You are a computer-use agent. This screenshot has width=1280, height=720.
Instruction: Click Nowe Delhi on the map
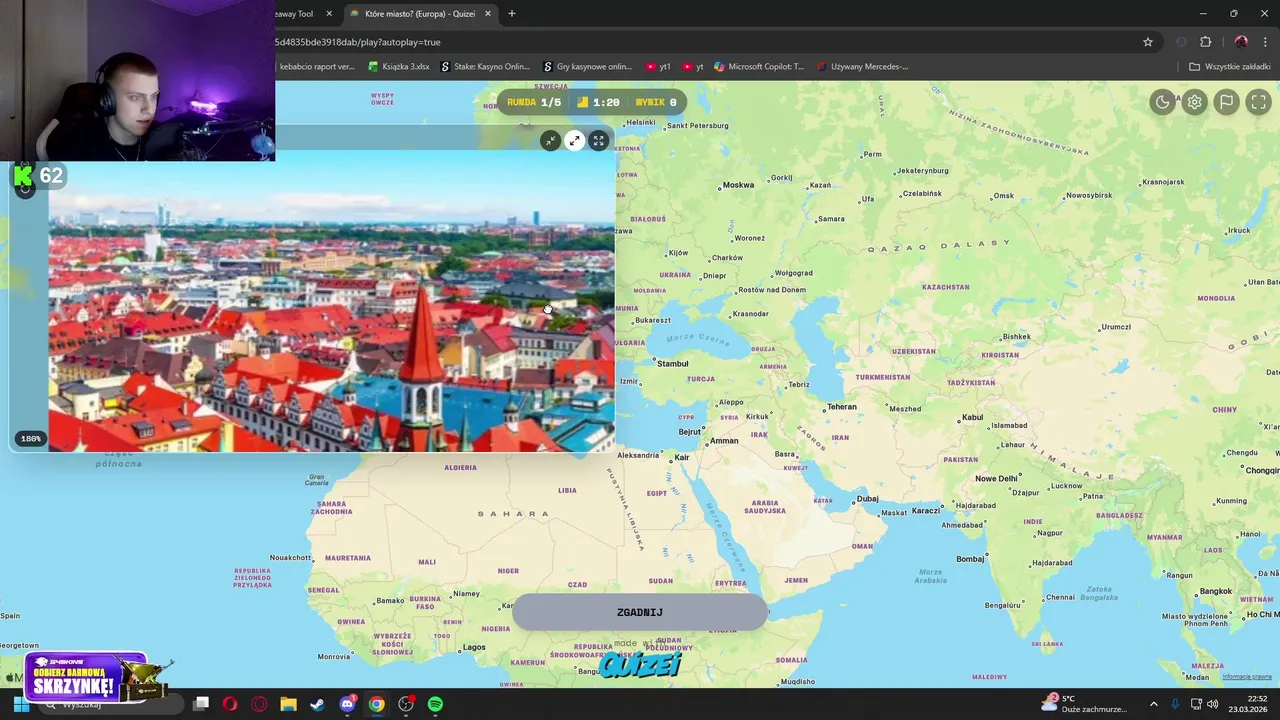tap(996, 478)
